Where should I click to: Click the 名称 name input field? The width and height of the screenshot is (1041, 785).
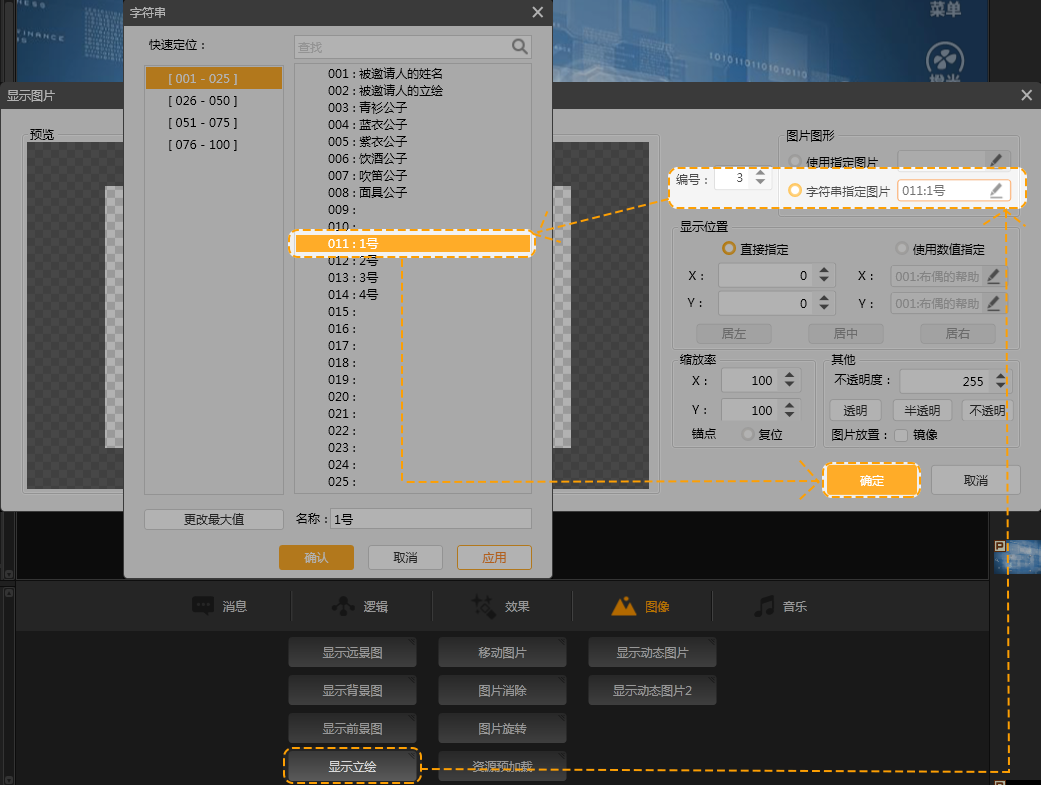pyautogui.click(x=431, y=519)
